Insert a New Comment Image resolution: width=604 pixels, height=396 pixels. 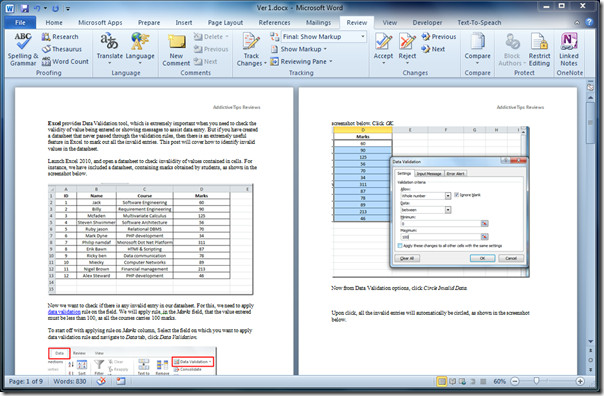(x=176, y=50)
